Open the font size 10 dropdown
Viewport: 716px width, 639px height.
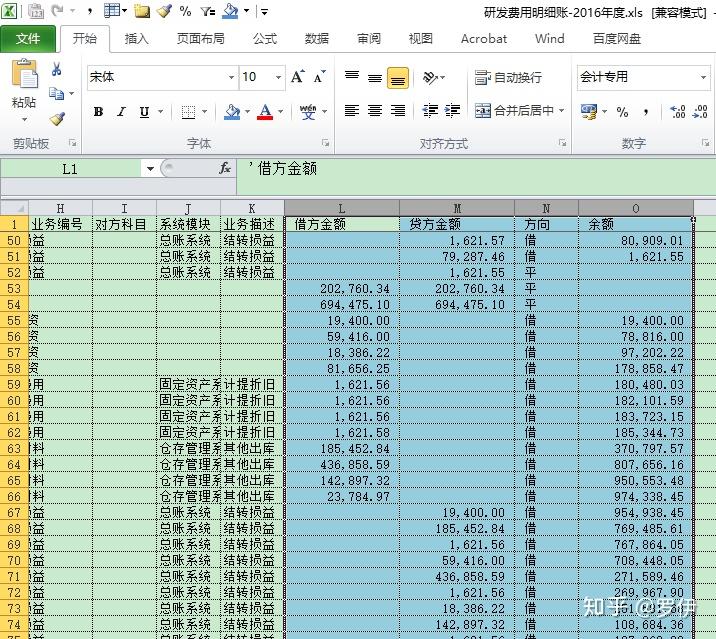coord(278,77)
